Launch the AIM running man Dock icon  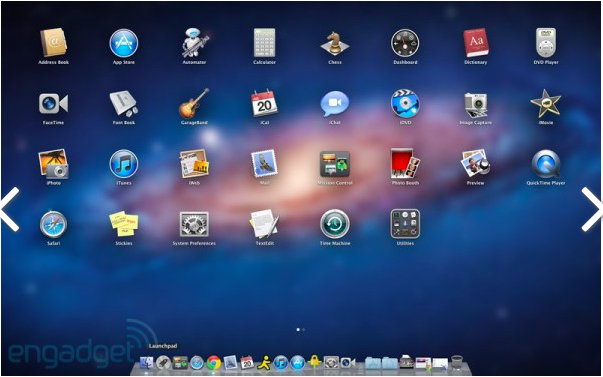click(x=264, y=362)
